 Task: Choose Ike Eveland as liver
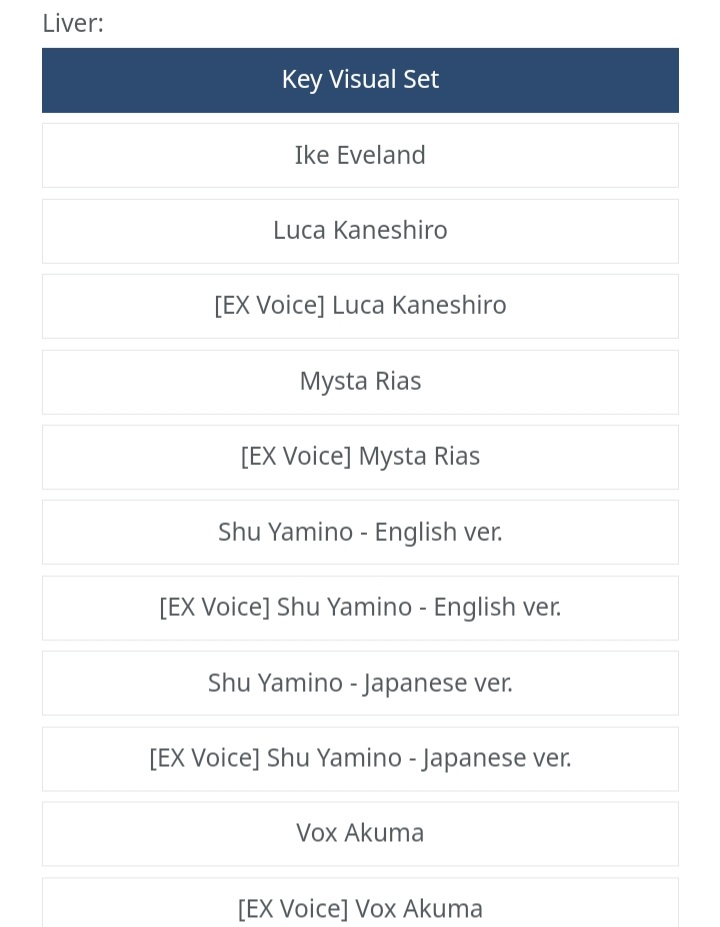click(x=360, y=155)
